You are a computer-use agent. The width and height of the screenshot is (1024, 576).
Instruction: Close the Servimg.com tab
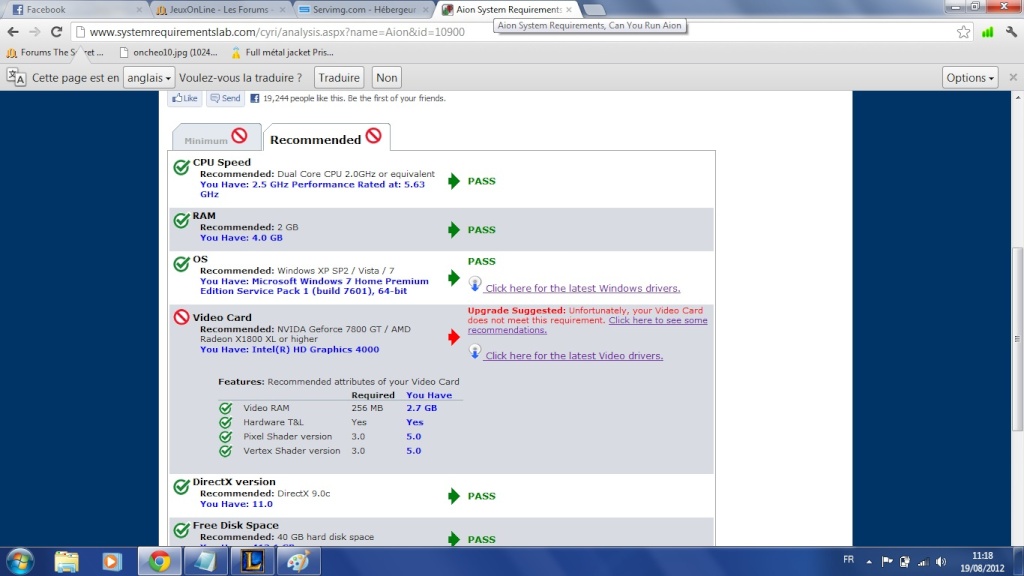(x=425, y=10)
